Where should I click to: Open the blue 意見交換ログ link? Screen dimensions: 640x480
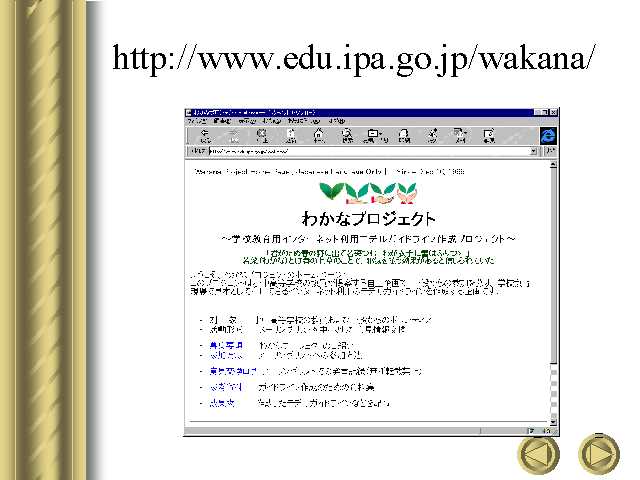[233, 371]
